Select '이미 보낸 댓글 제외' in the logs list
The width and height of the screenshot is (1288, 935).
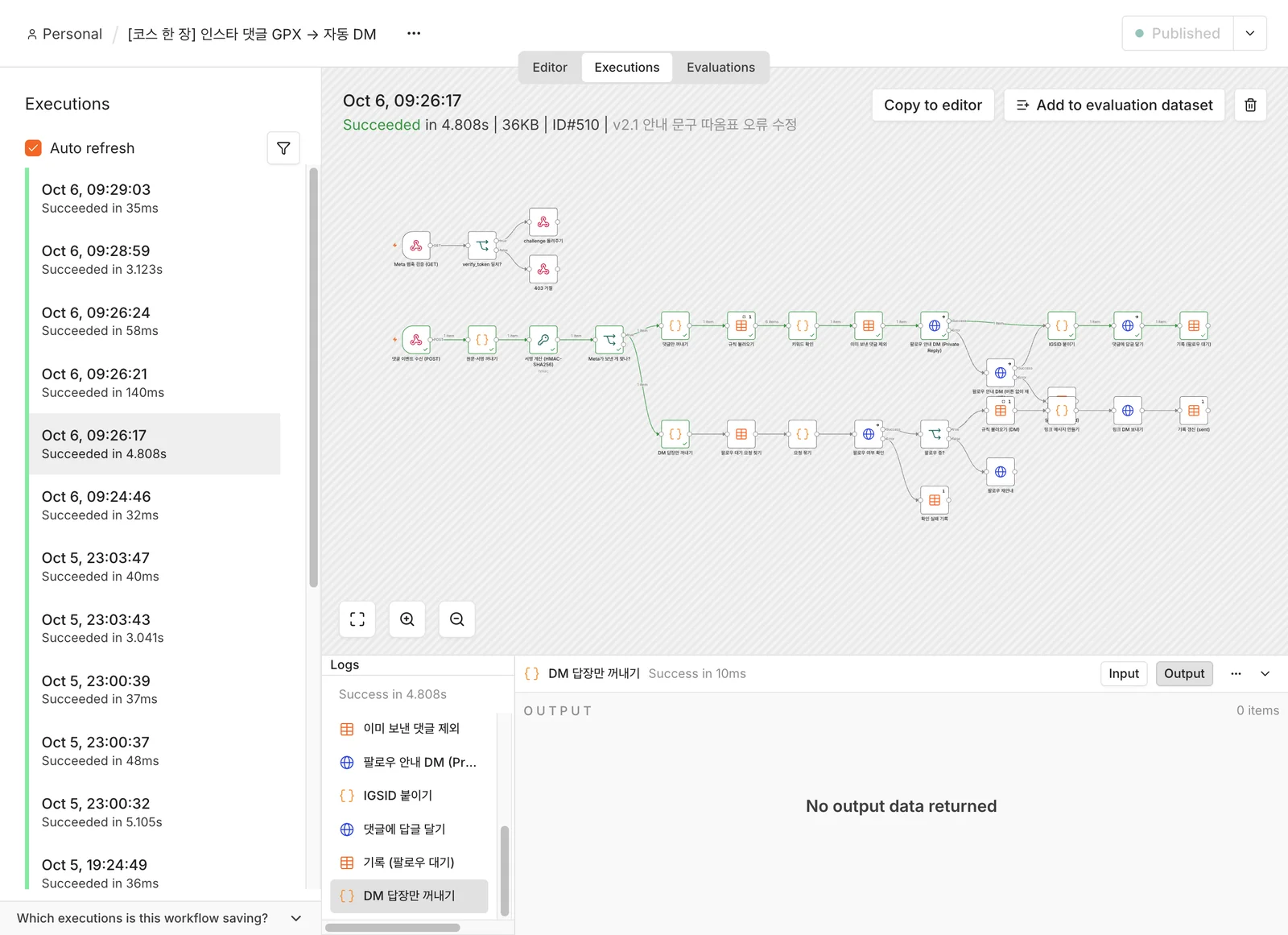[x=409, y=729]
